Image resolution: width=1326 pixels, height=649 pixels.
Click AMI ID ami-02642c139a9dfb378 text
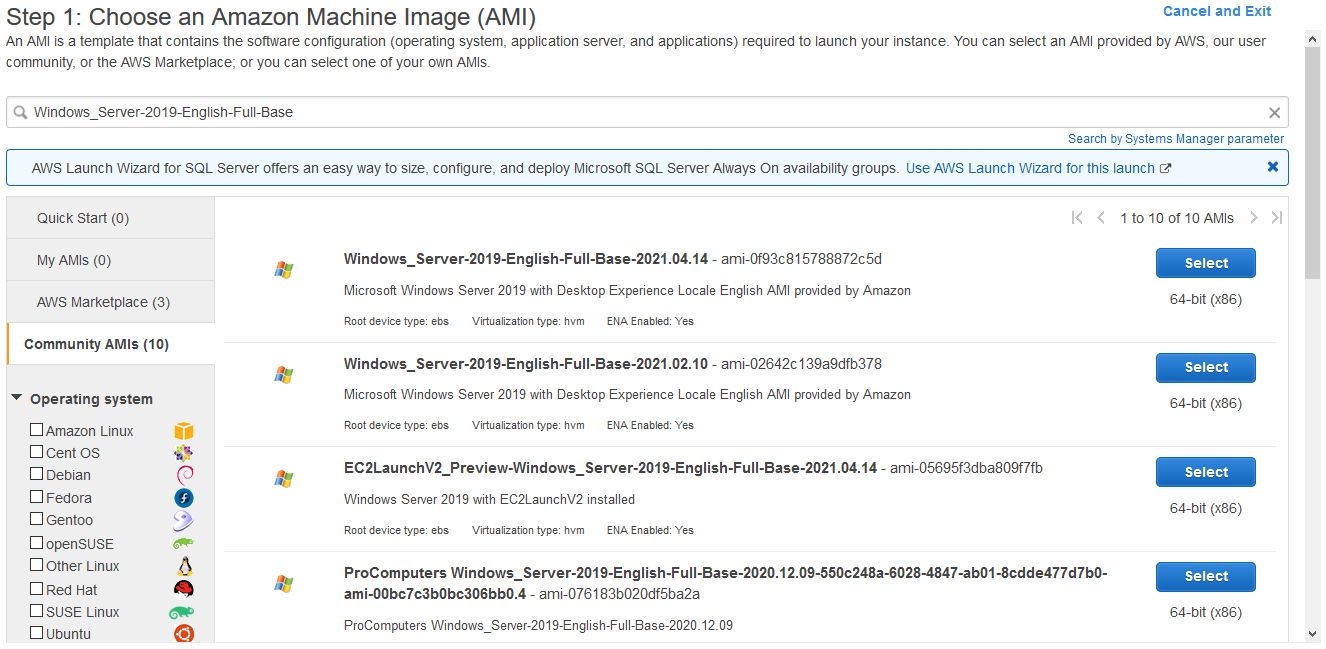802,364
